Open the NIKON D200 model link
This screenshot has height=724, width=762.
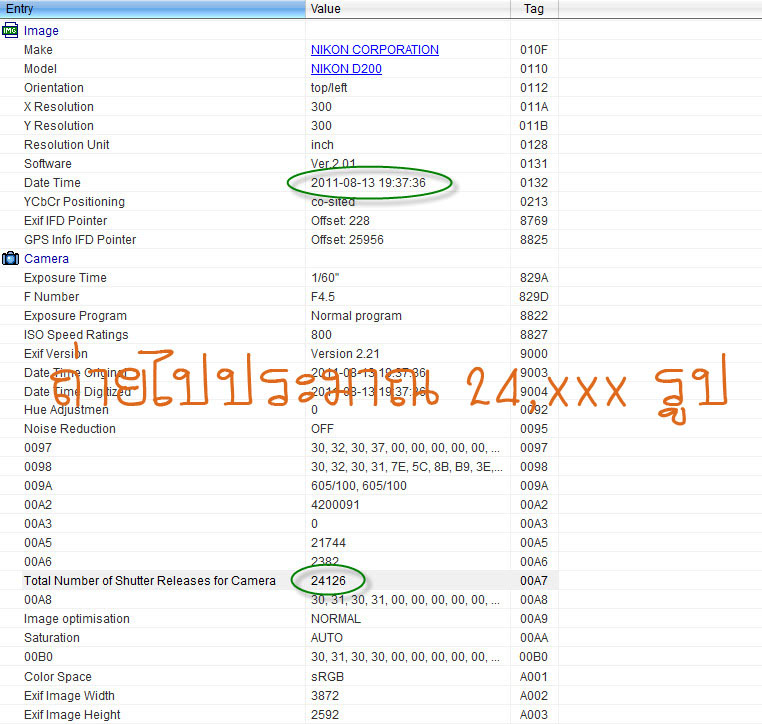tap(346, 69)
